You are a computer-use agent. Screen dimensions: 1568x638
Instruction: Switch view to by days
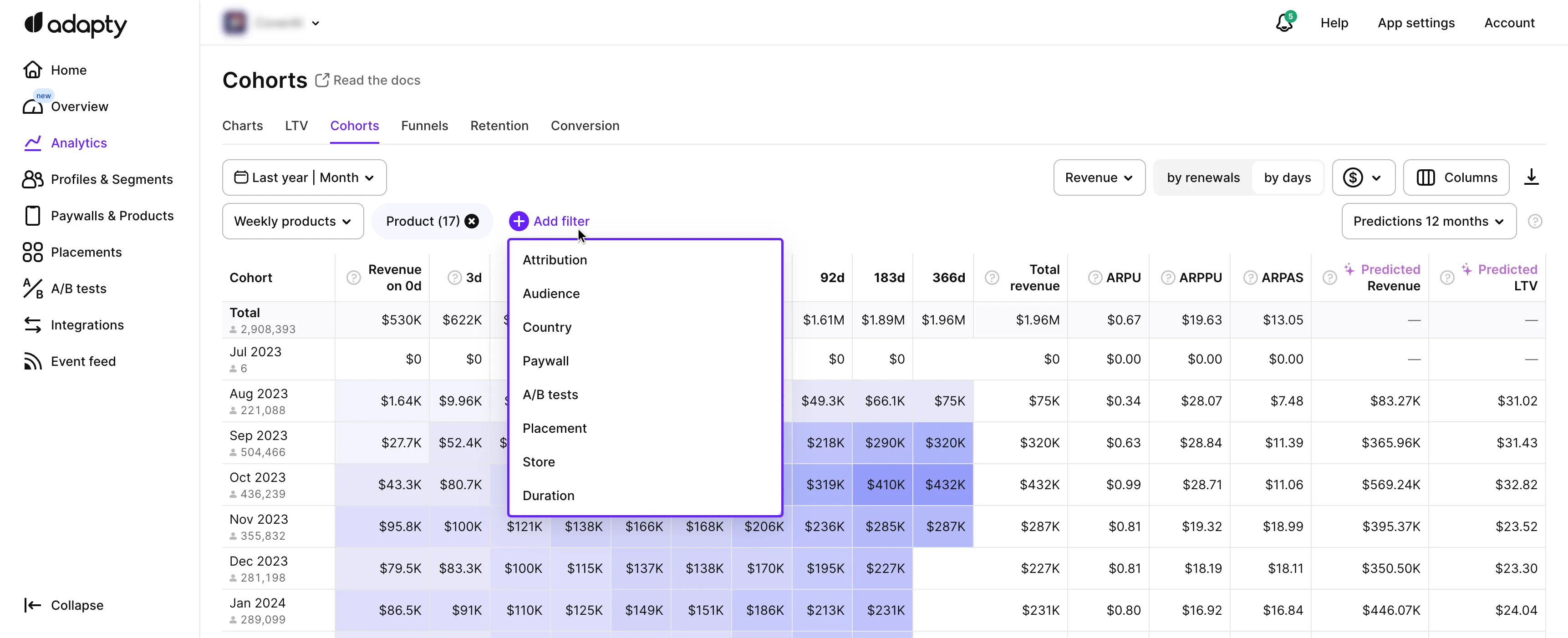[x=1287, y=177]
